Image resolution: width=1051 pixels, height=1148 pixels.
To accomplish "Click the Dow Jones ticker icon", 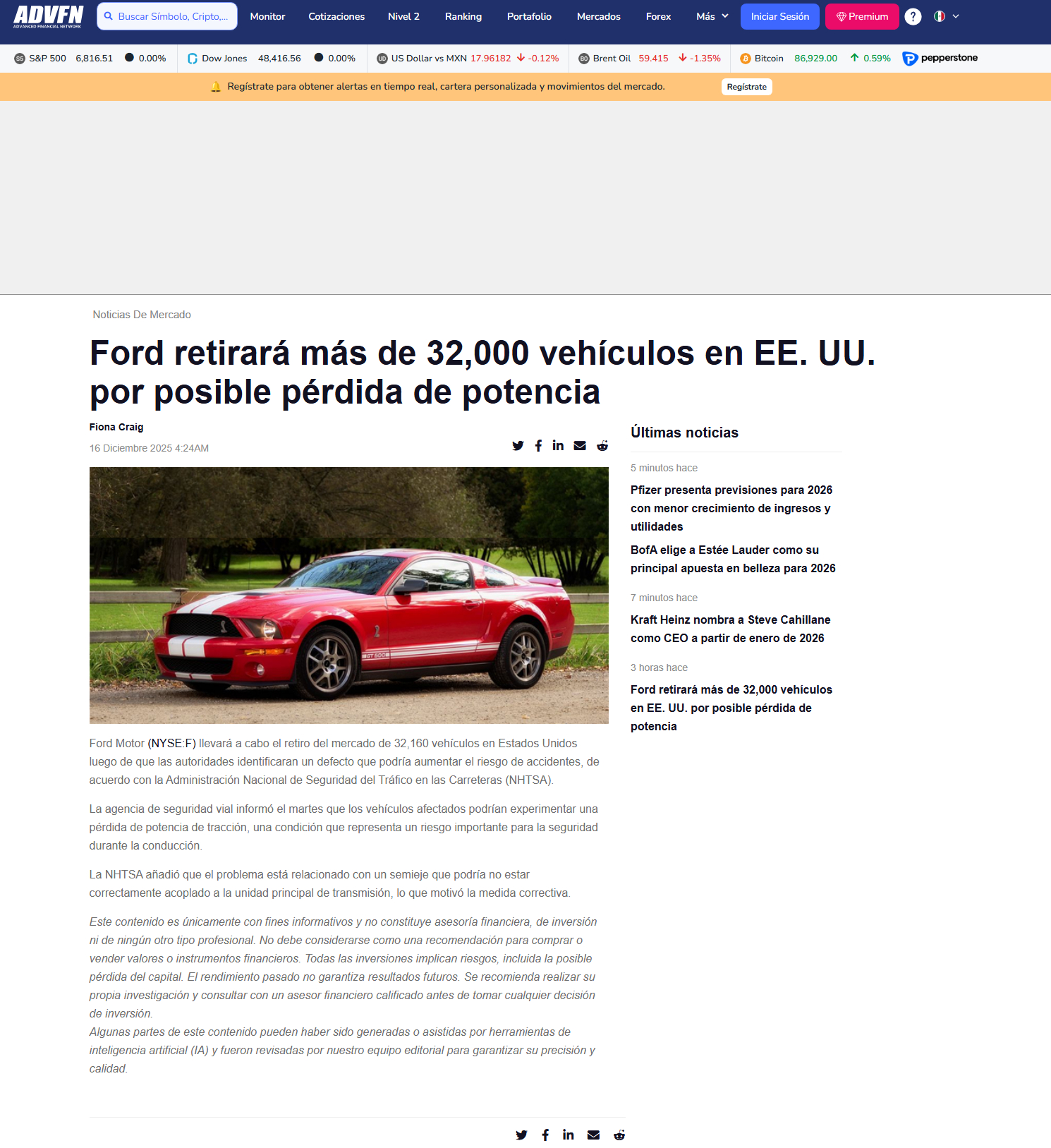I will 193,59.
